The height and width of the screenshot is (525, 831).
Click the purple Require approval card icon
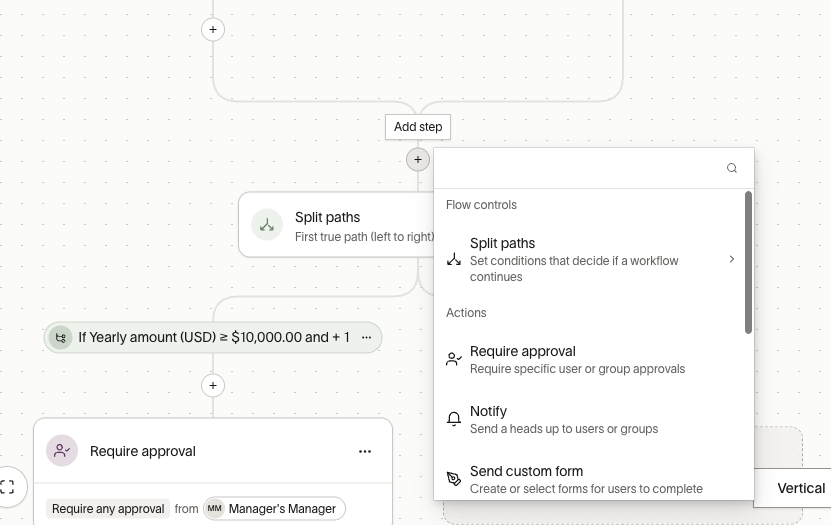click(x=62, y=451)
